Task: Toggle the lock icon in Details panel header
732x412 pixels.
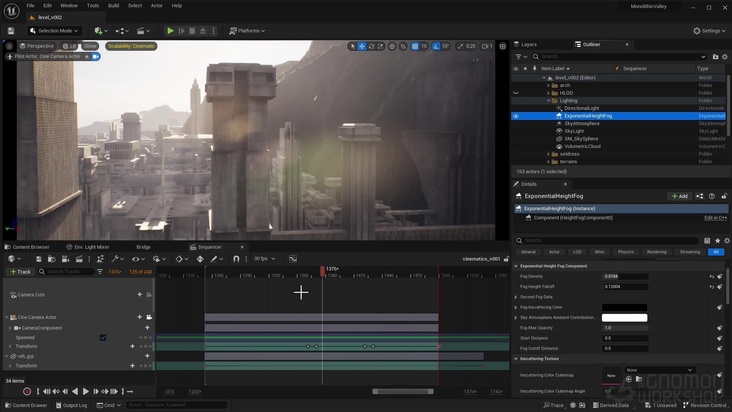Action: click(724, 196)
